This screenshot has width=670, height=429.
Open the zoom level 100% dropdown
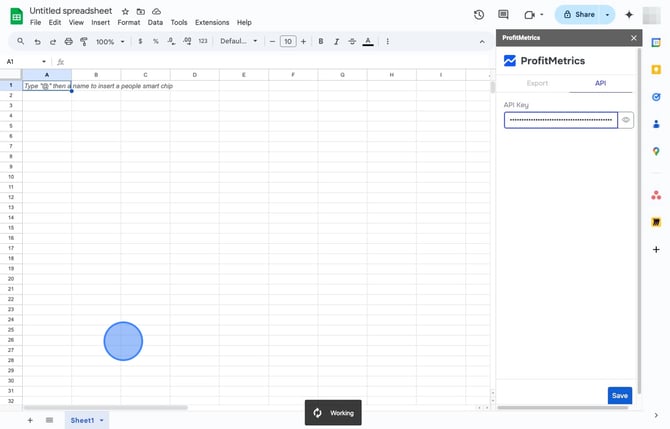click(x=110, y=41)
